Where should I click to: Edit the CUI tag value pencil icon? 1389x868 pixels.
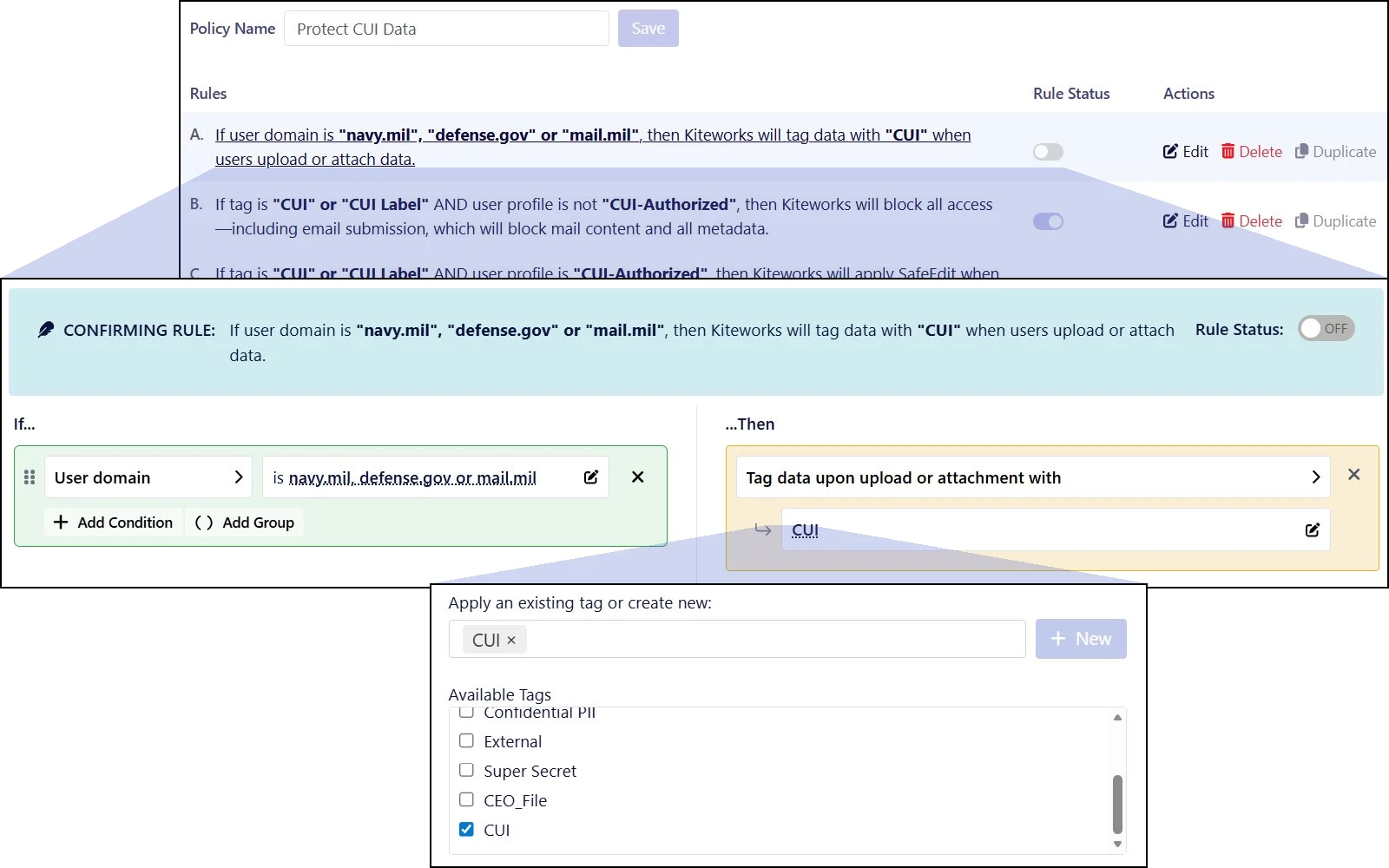click(x=1313, y=529)
